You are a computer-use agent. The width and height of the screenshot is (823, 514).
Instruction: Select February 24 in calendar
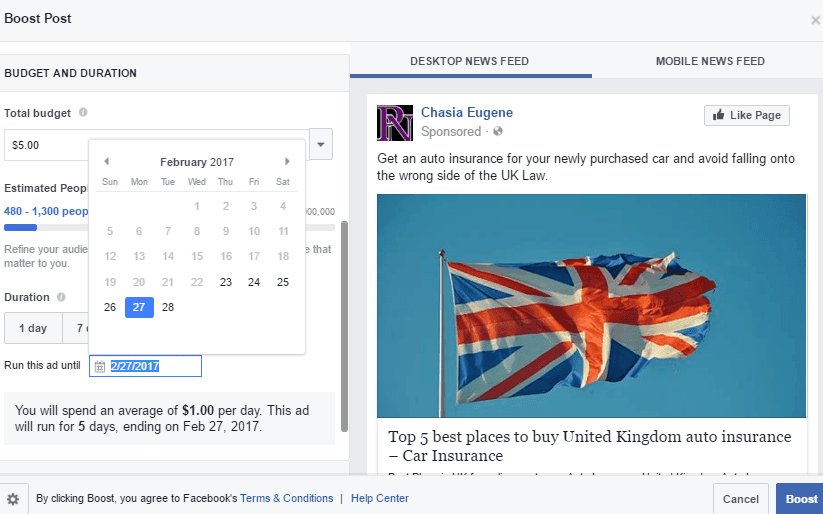[254, 282]
